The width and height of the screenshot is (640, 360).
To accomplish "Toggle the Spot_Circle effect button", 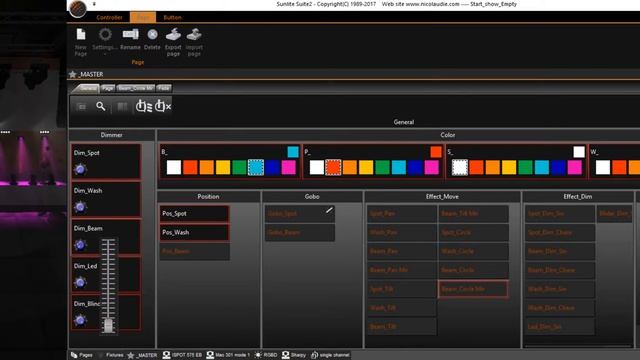I will click(x=473, y=232).
